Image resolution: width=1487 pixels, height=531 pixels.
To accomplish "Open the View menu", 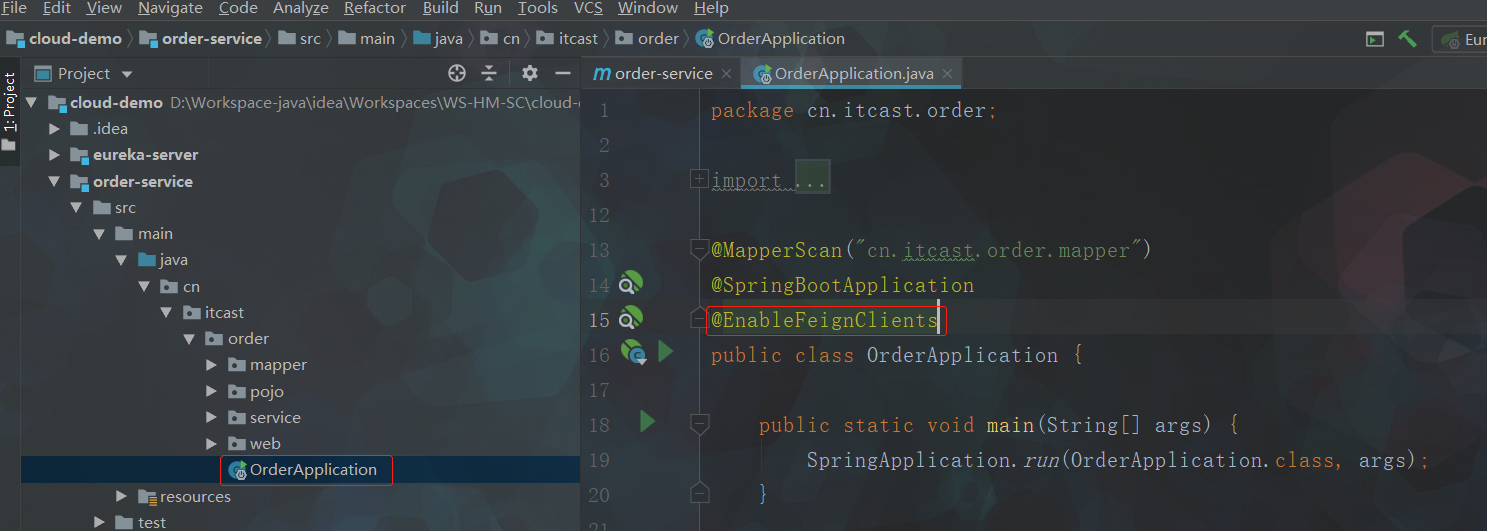I will pyautogui.click(x=104, y=8).
